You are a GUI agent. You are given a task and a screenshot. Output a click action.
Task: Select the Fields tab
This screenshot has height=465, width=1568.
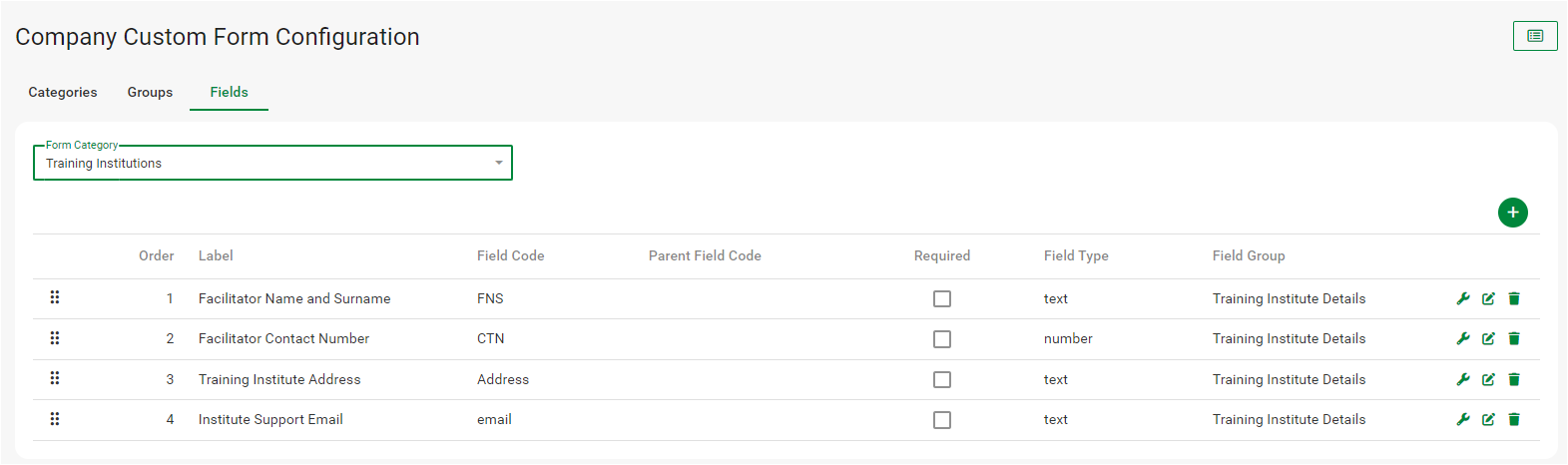point(229,92)
